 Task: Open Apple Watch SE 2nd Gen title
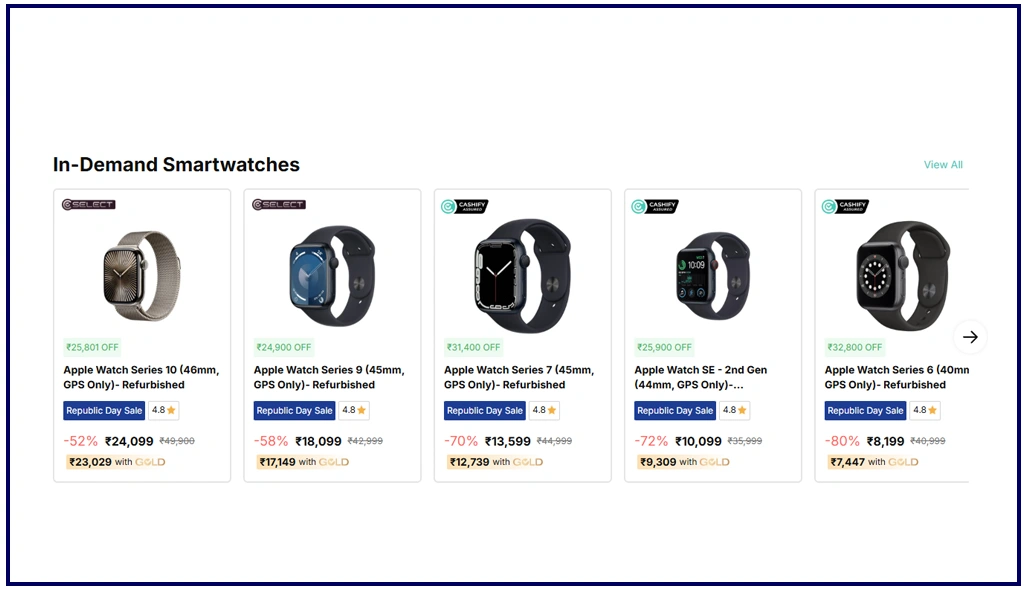pyautogui.click(x=700, y=377)
